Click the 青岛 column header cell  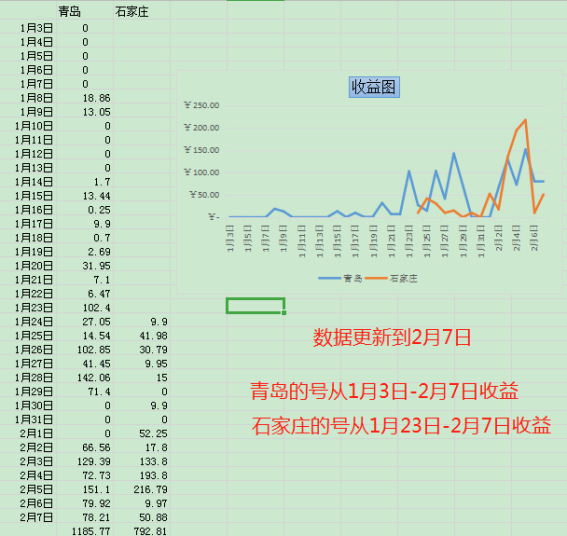point(85,12)
